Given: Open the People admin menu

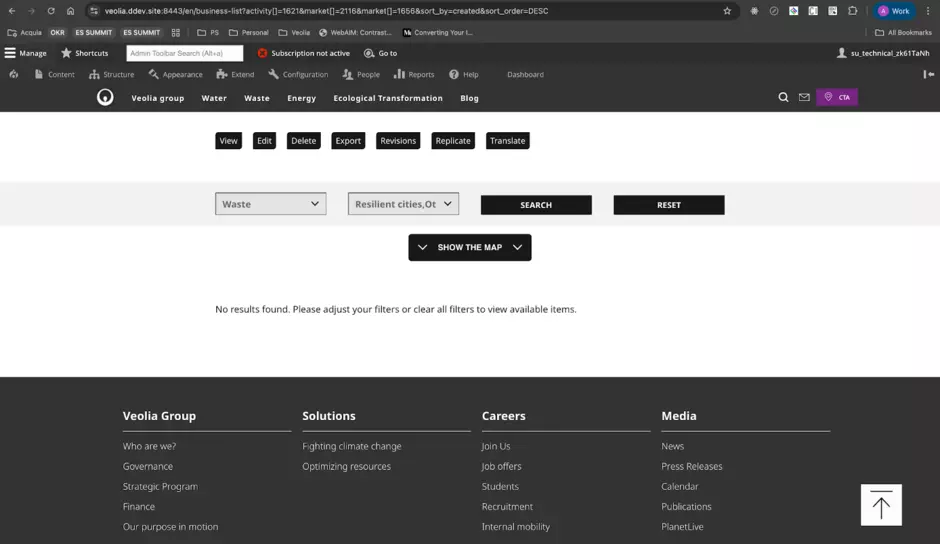Looking at the screenshot, I should click(x=361, y=74).
